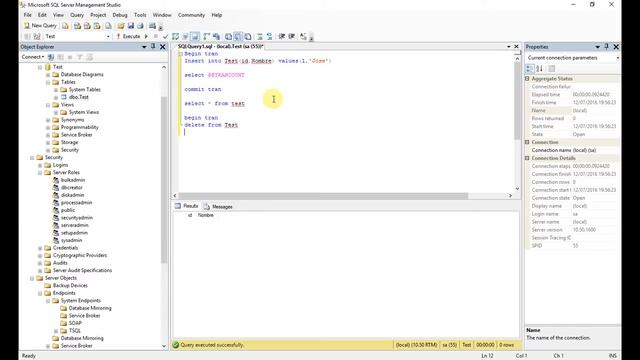This screenshot has width=640, height=360.
Task: Open the Connect dropdown in Object Explorer
Action: (33, 57)
